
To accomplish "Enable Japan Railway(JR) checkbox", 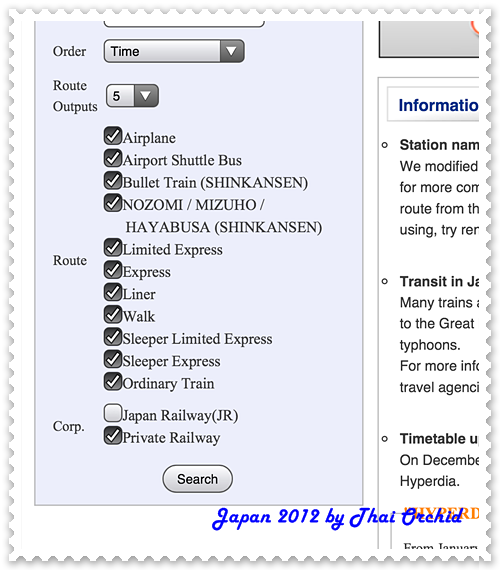I will (x=113, y=413).
